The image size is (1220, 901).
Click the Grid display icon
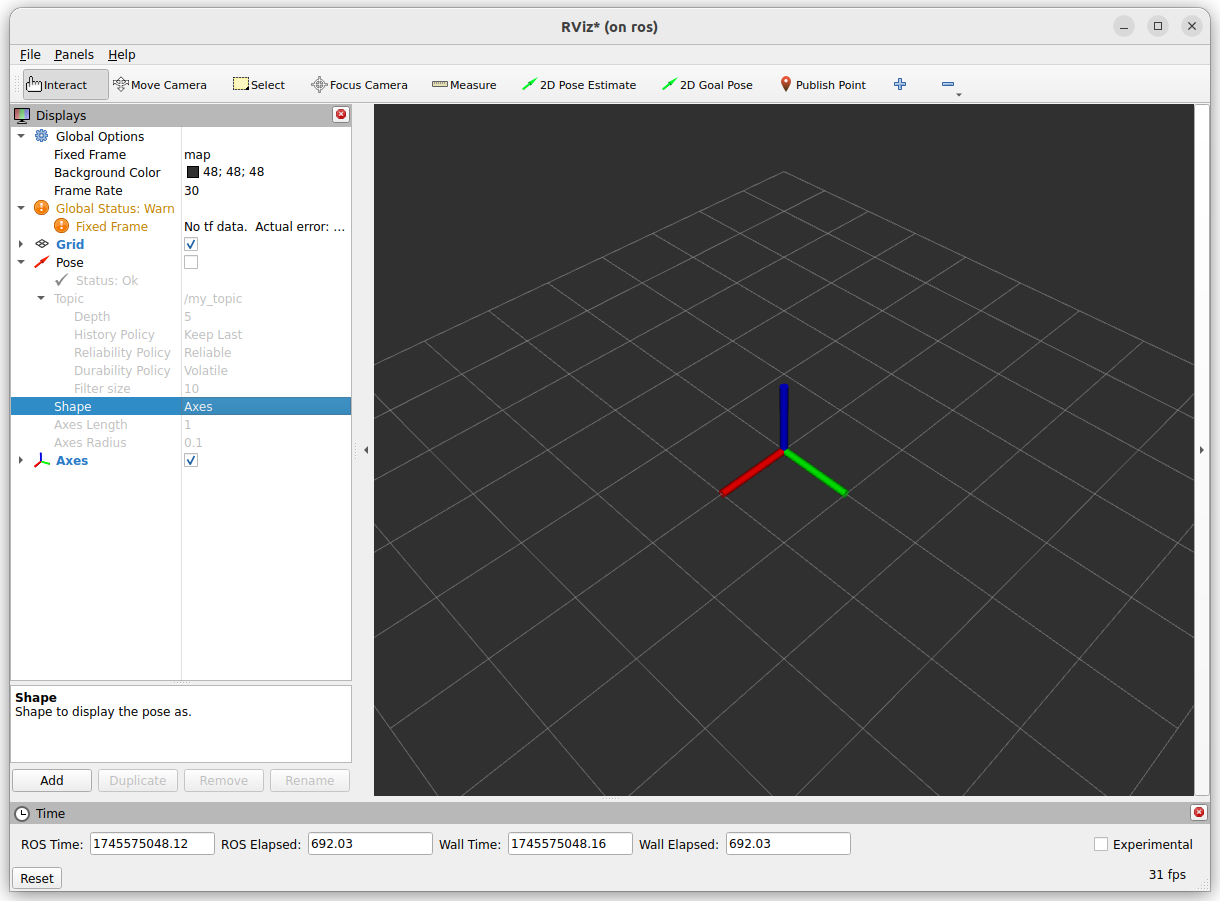(41, 244)
